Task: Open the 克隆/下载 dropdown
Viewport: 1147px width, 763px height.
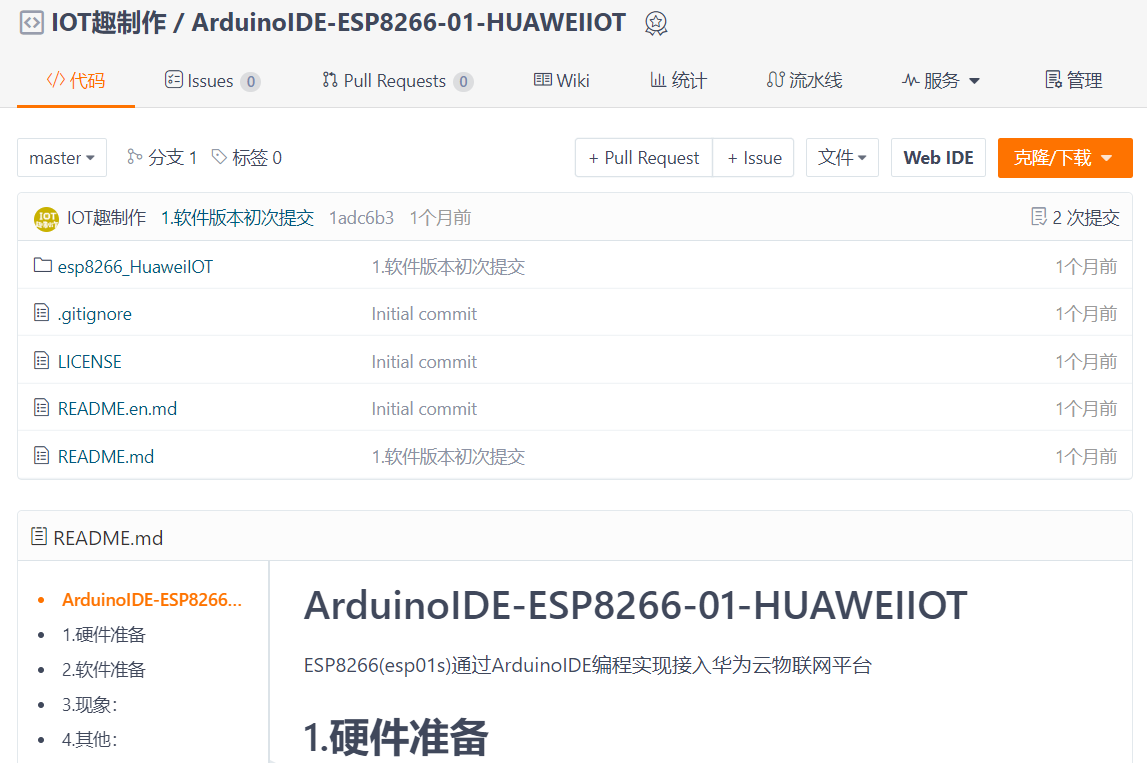Action: [1065, 157]
